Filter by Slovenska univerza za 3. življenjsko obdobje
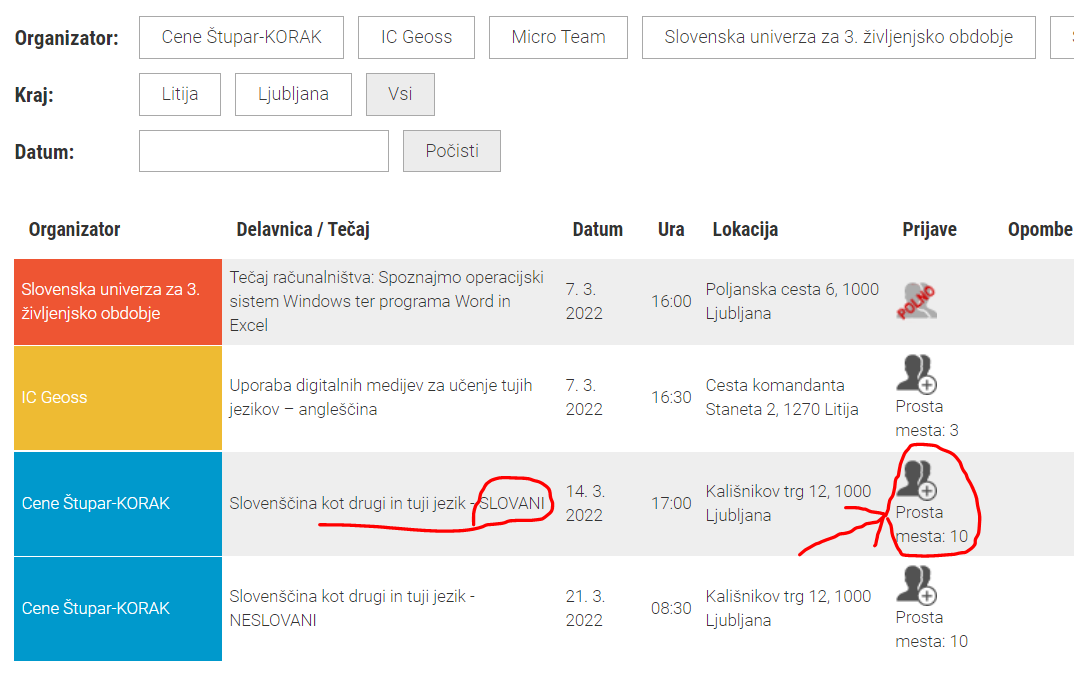Image resolution: width=1074 pixels, height=688 pixels. point(838,37)
